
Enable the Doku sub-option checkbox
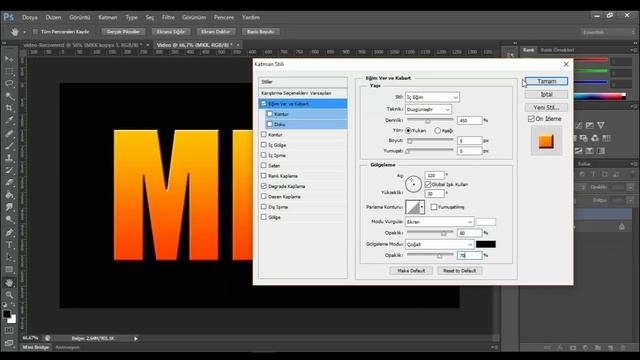[270, 124]
